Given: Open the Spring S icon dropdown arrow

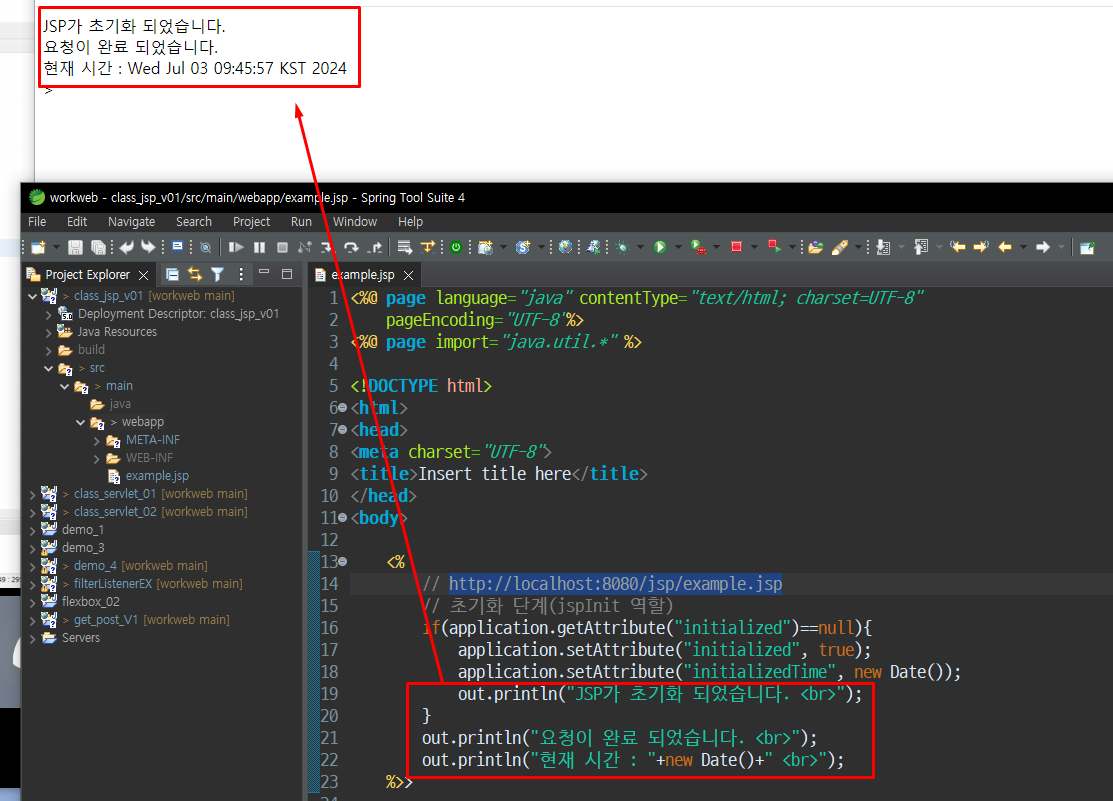Looking at the screenshot, I should coord(541,247).
